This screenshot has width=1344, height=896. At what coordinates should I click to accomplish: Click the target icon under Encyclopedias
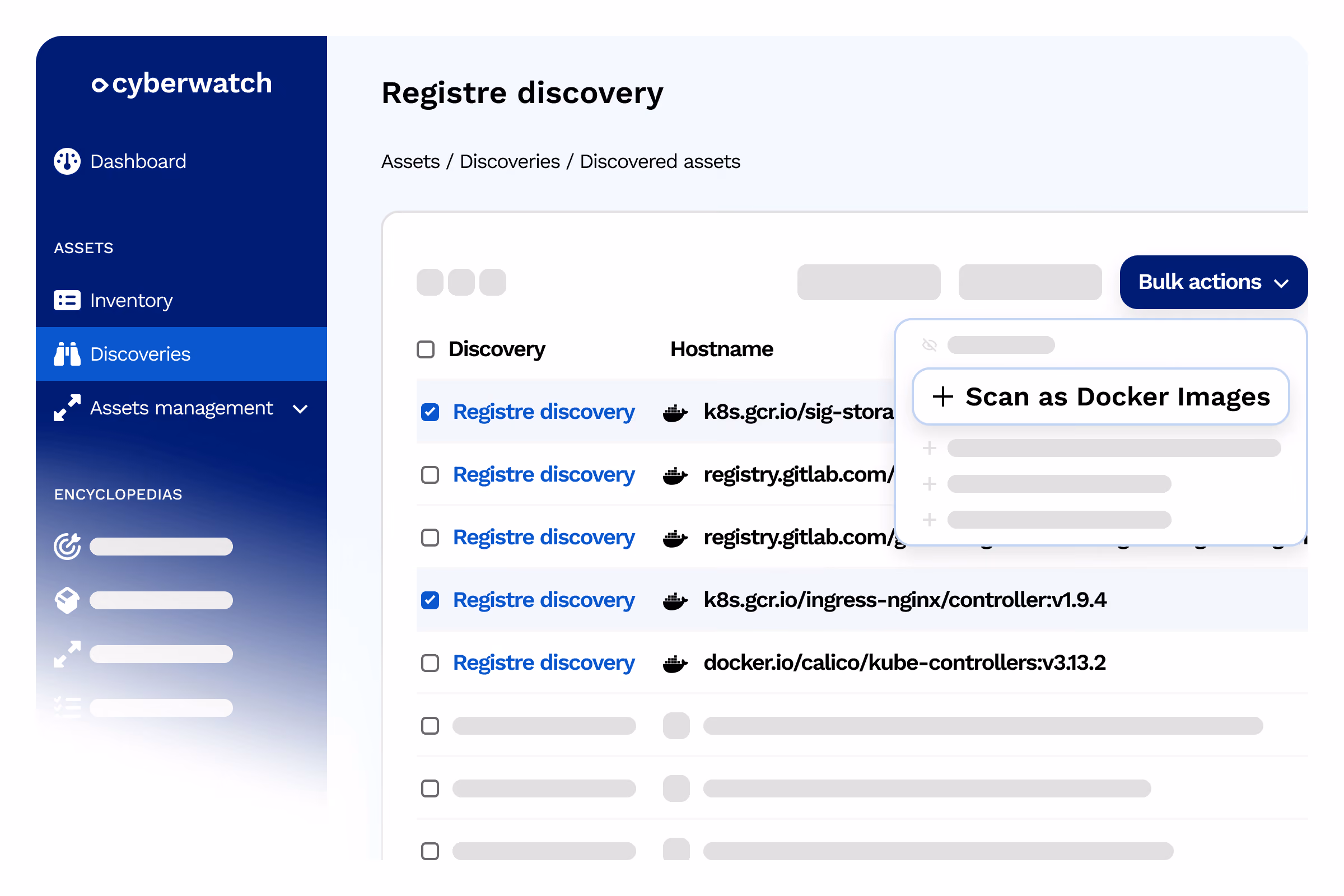(x=67, y=547)
